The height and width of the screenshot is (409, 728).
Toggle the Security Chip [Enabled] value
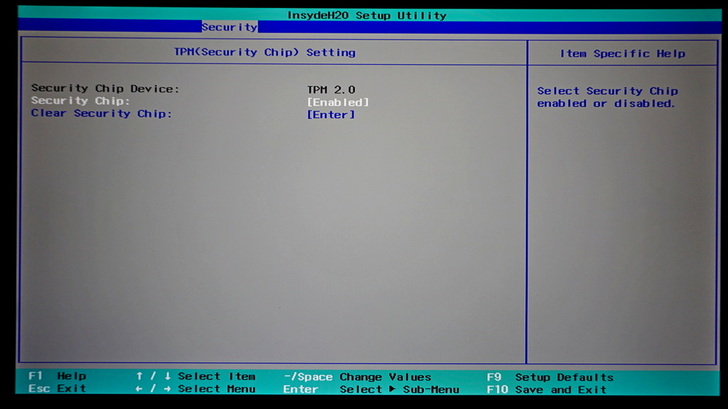point(338,102)
